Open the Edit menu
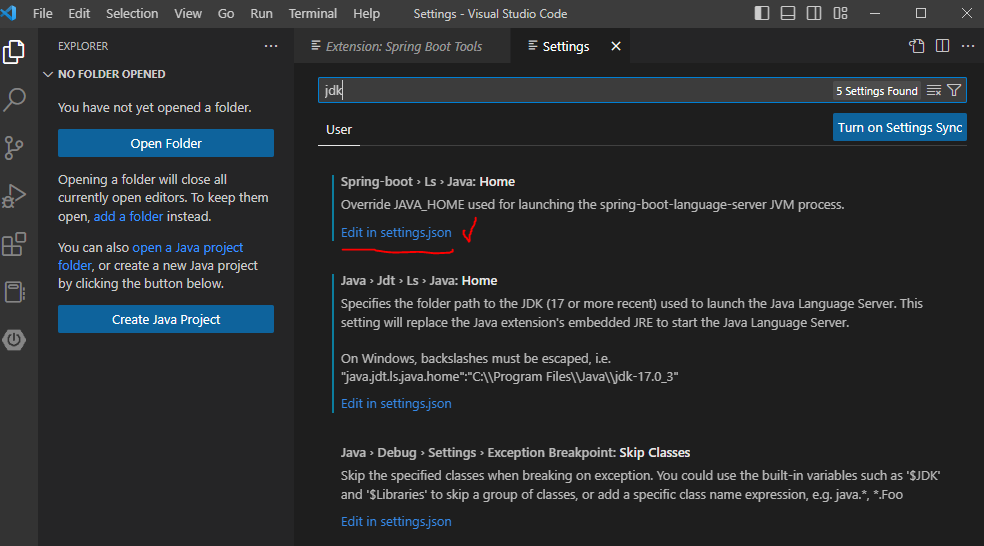Screen dimensions: 984x546 click(x=79, y=13)
